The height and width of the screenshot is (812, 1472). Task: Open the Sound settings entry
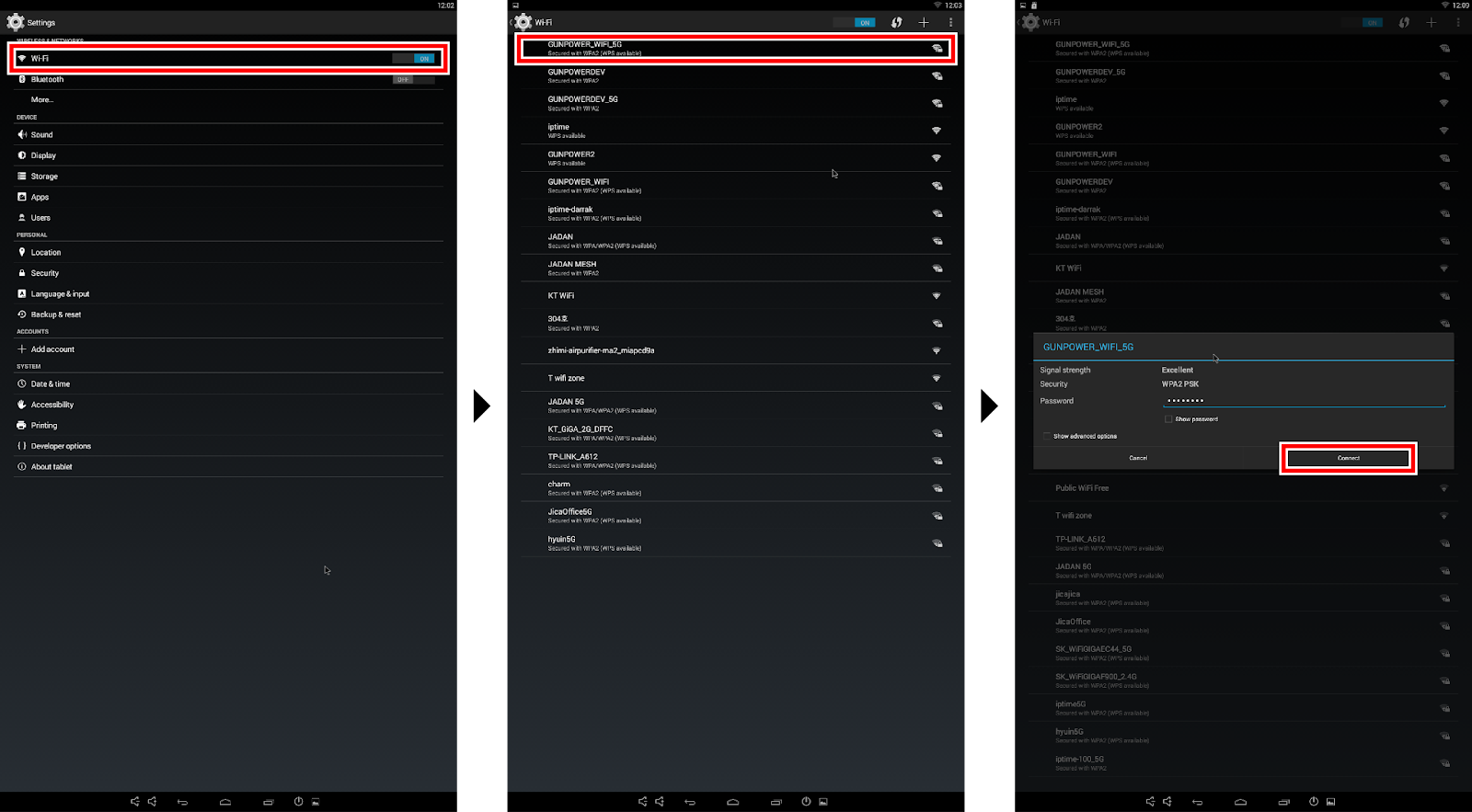[x=228, y=134]
